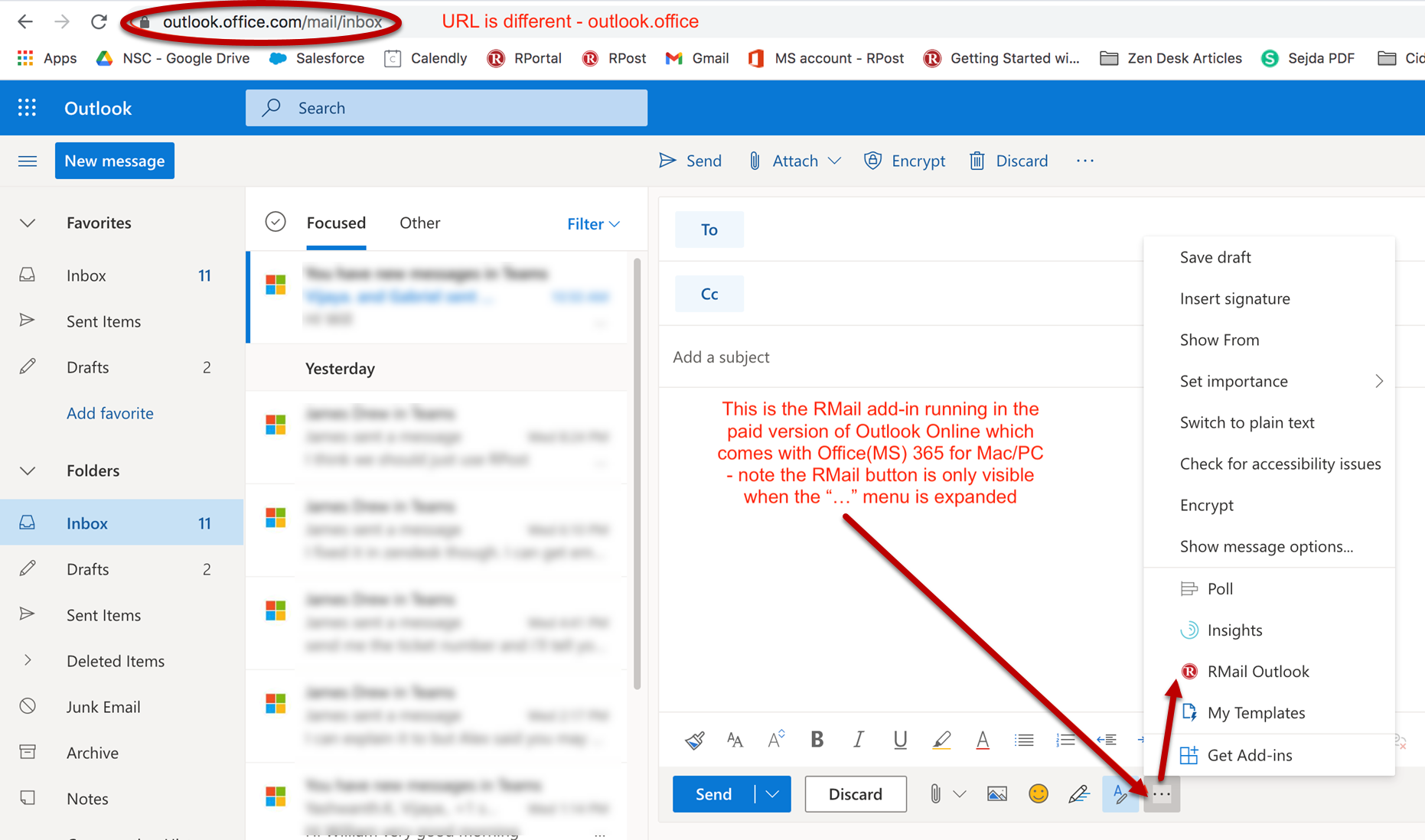Click Discard in the top toolbar
Image resolution: width=1425 pixels, height=840 pixels.
(1009, 161)
